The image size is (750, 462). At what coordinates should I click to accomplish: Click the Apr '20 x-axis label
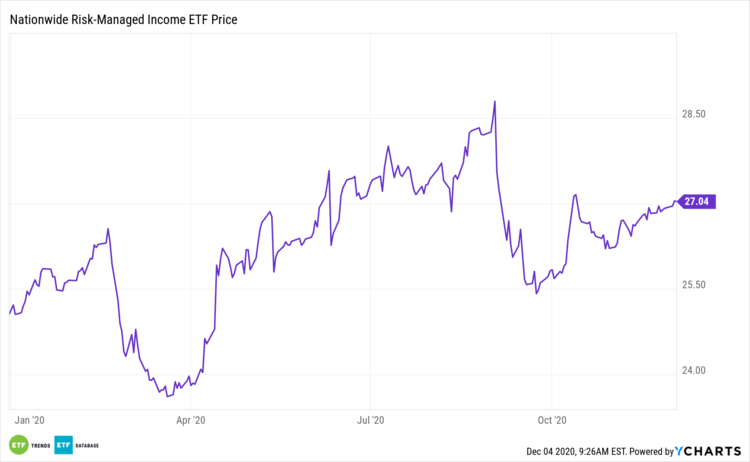[x=190, y=420]
